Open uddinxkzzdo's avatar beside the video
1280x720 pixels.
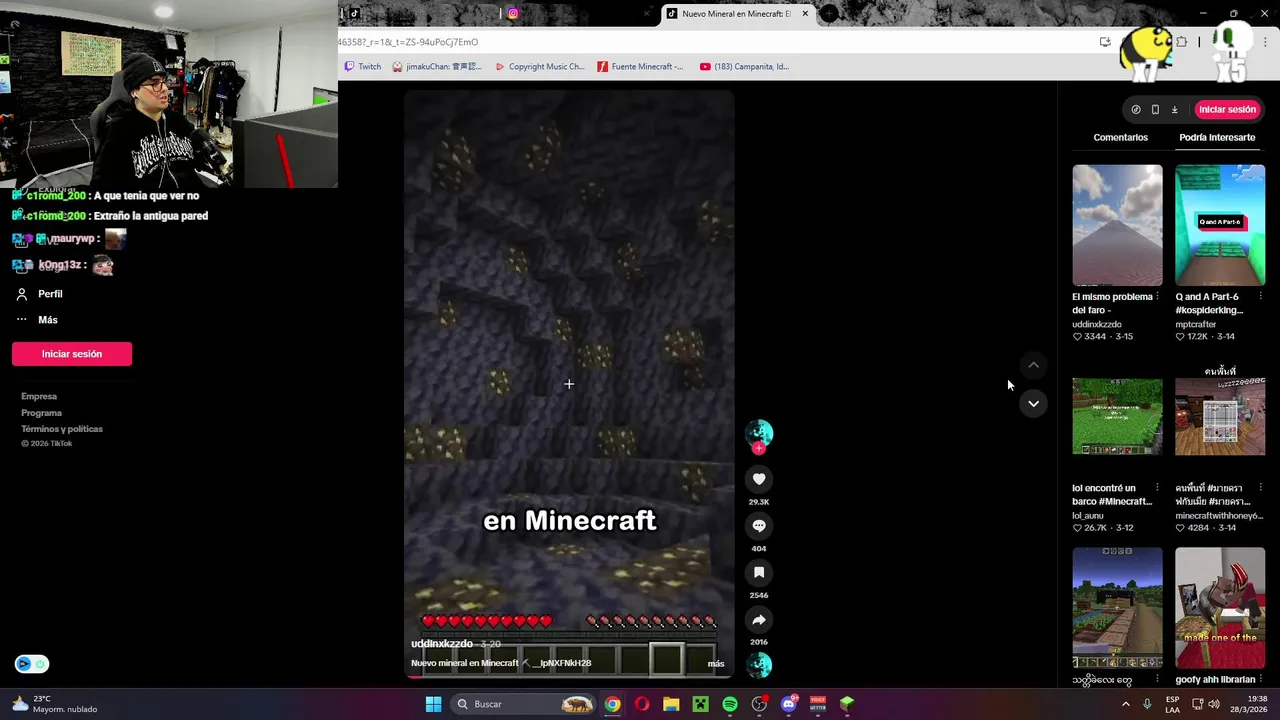pyautogui.click(x=759, y=432)
